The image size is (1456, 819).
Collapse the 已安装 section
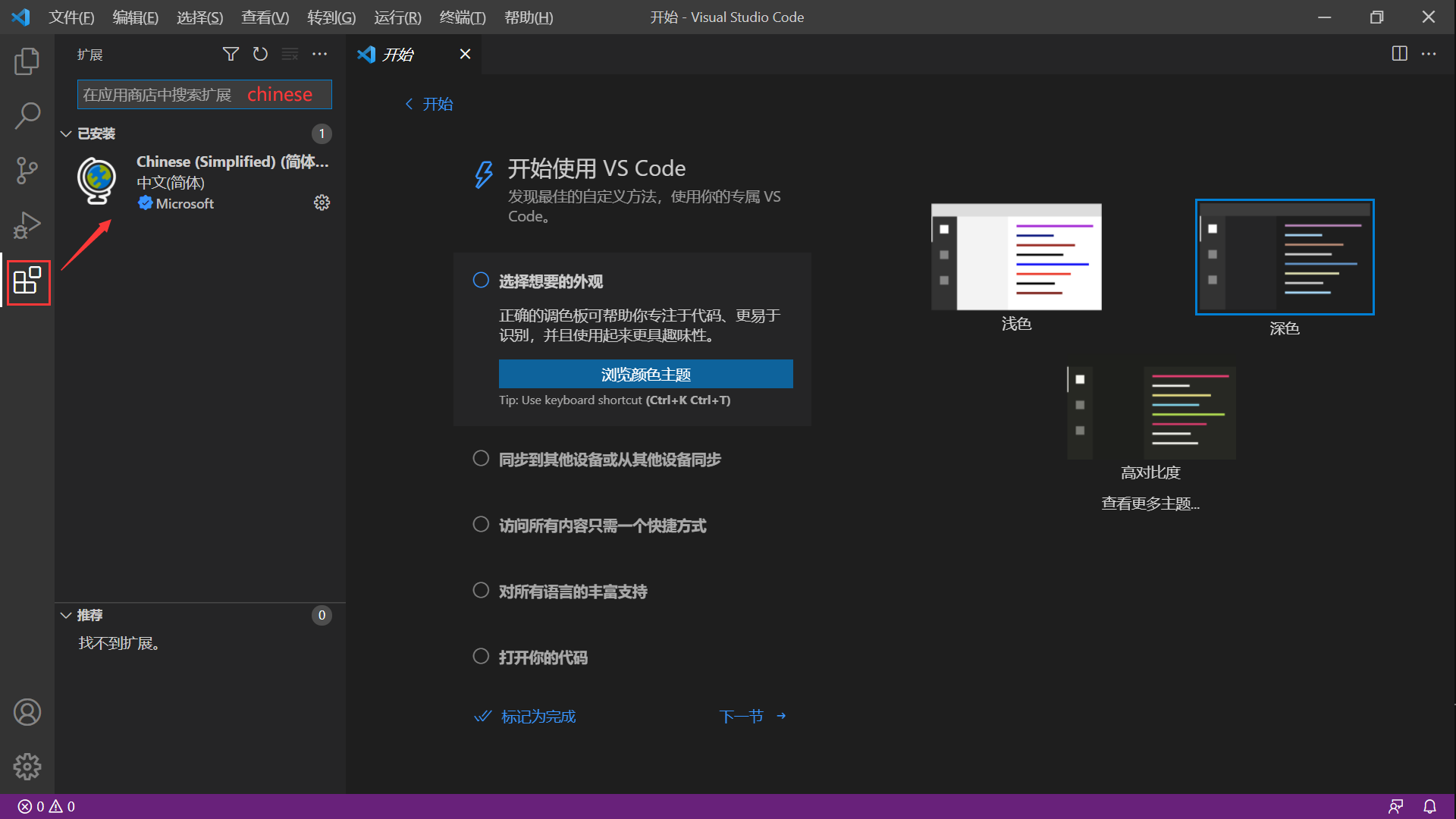[67, 133]
